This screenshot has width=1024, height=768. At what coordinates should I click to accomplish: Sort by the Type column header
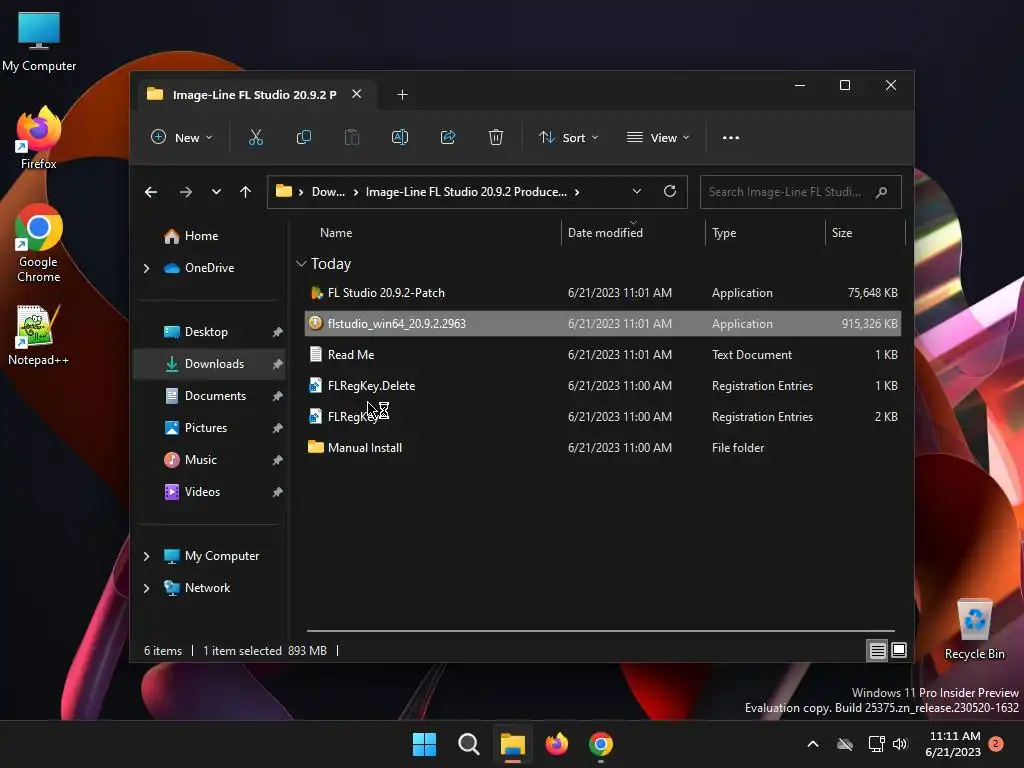tap(724, 233)
